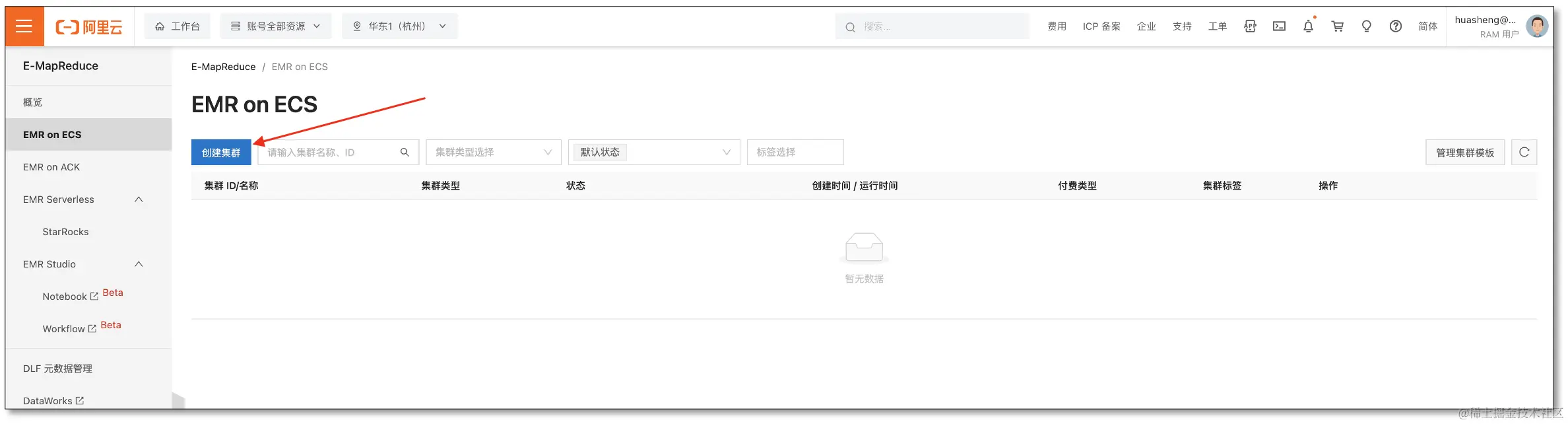Click the 集群 ID/名称 column header
The width and height of the screenshot is (1568, 424).
[x=231, y=186]
